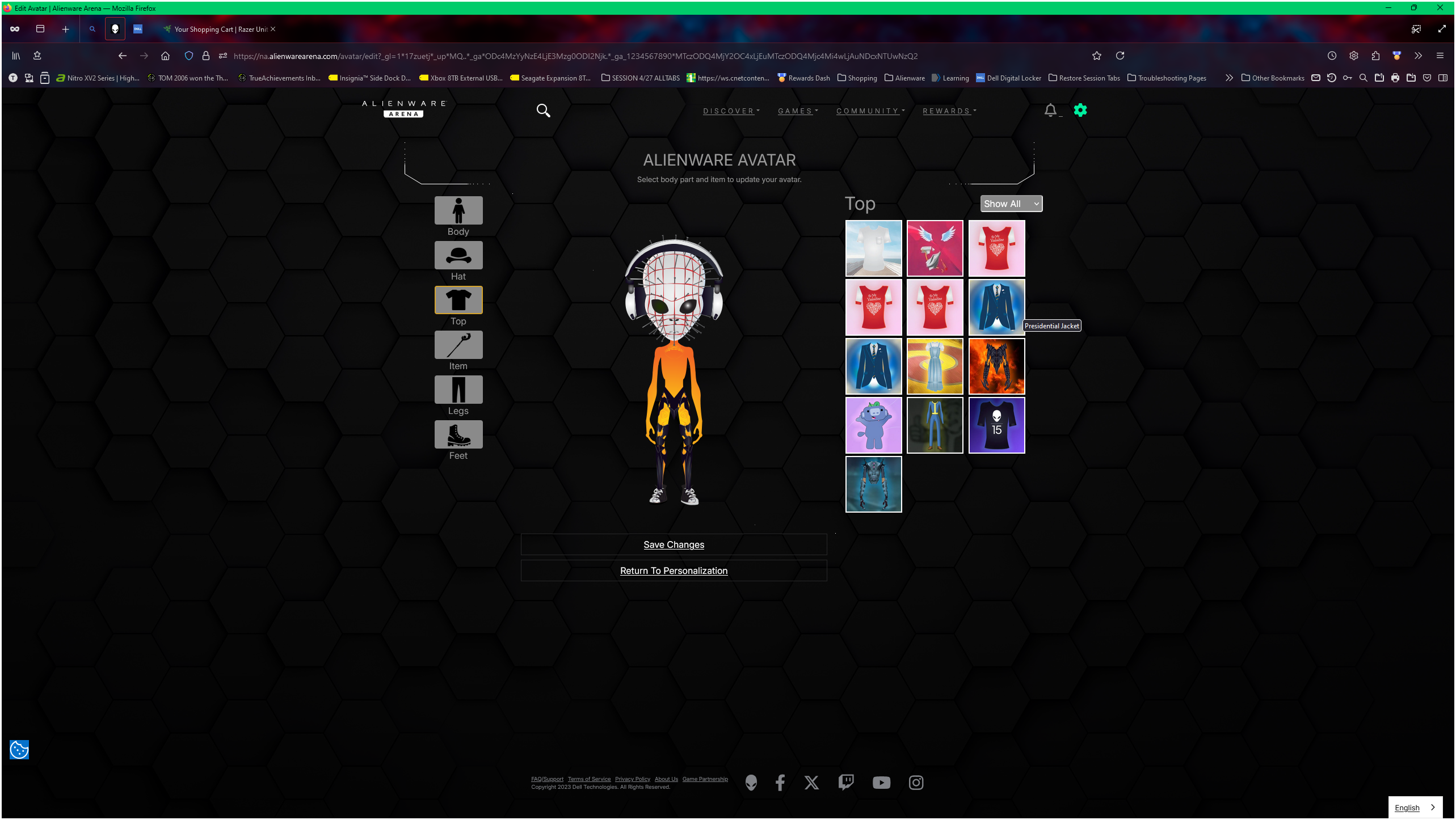Screen dimensions: 1456x820
Task: Choose the Item staff category icon
Action: 458,345
